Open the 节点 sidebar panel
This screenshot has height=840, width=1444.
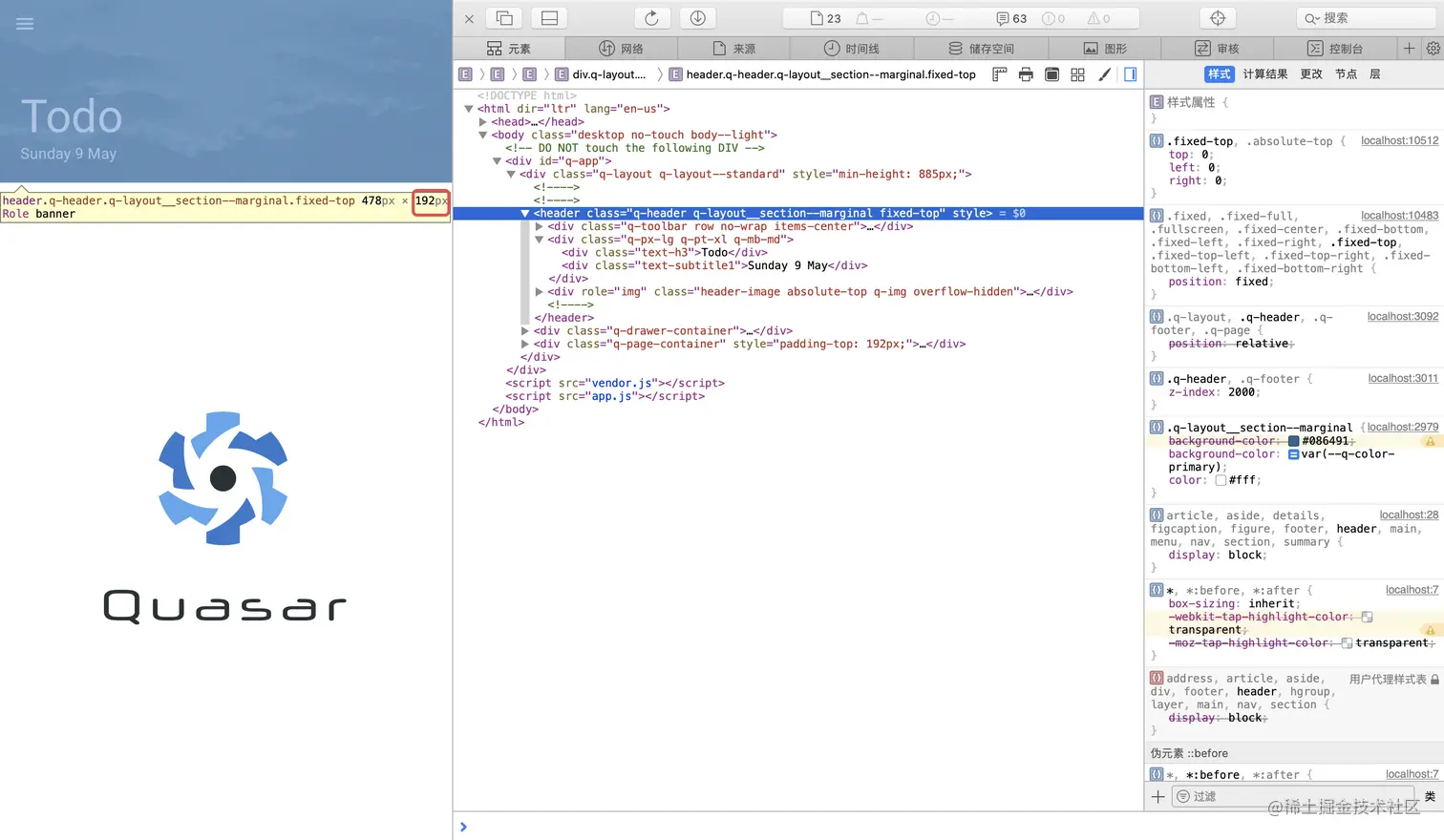coord(1346,74)
